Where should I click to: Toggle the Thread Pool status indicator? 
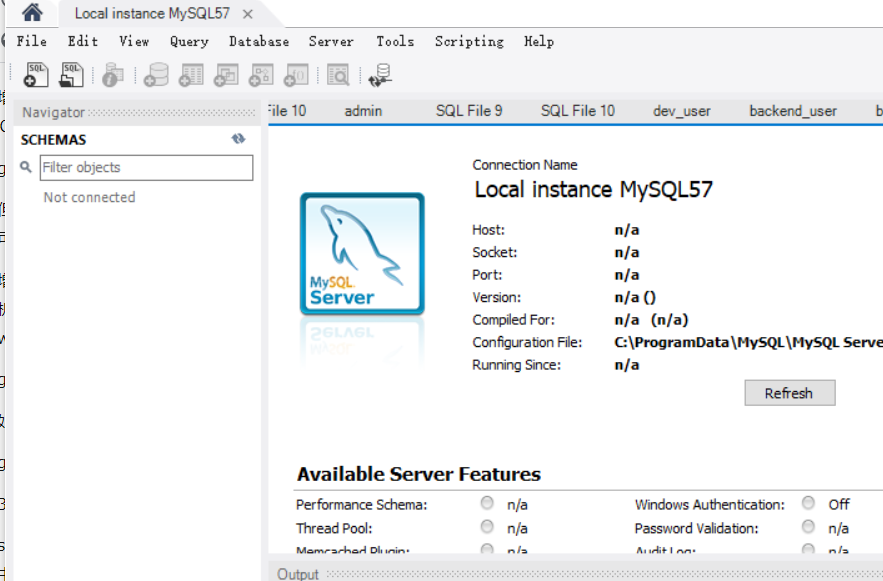pyautogui.click(x=487, y=527)
